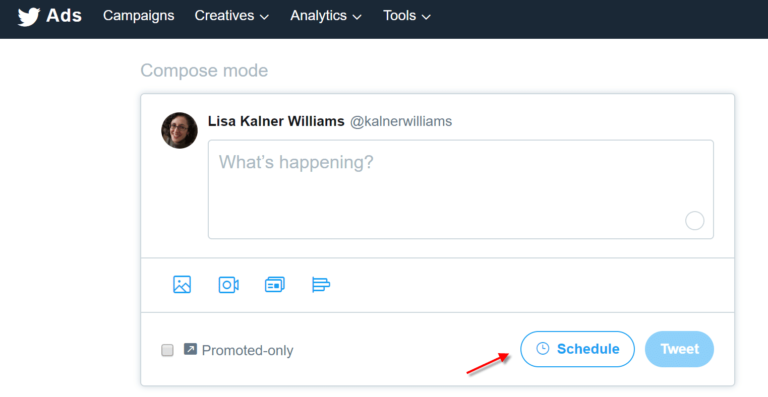Click the clock icon inside Schedule

[x=543, y=349]
